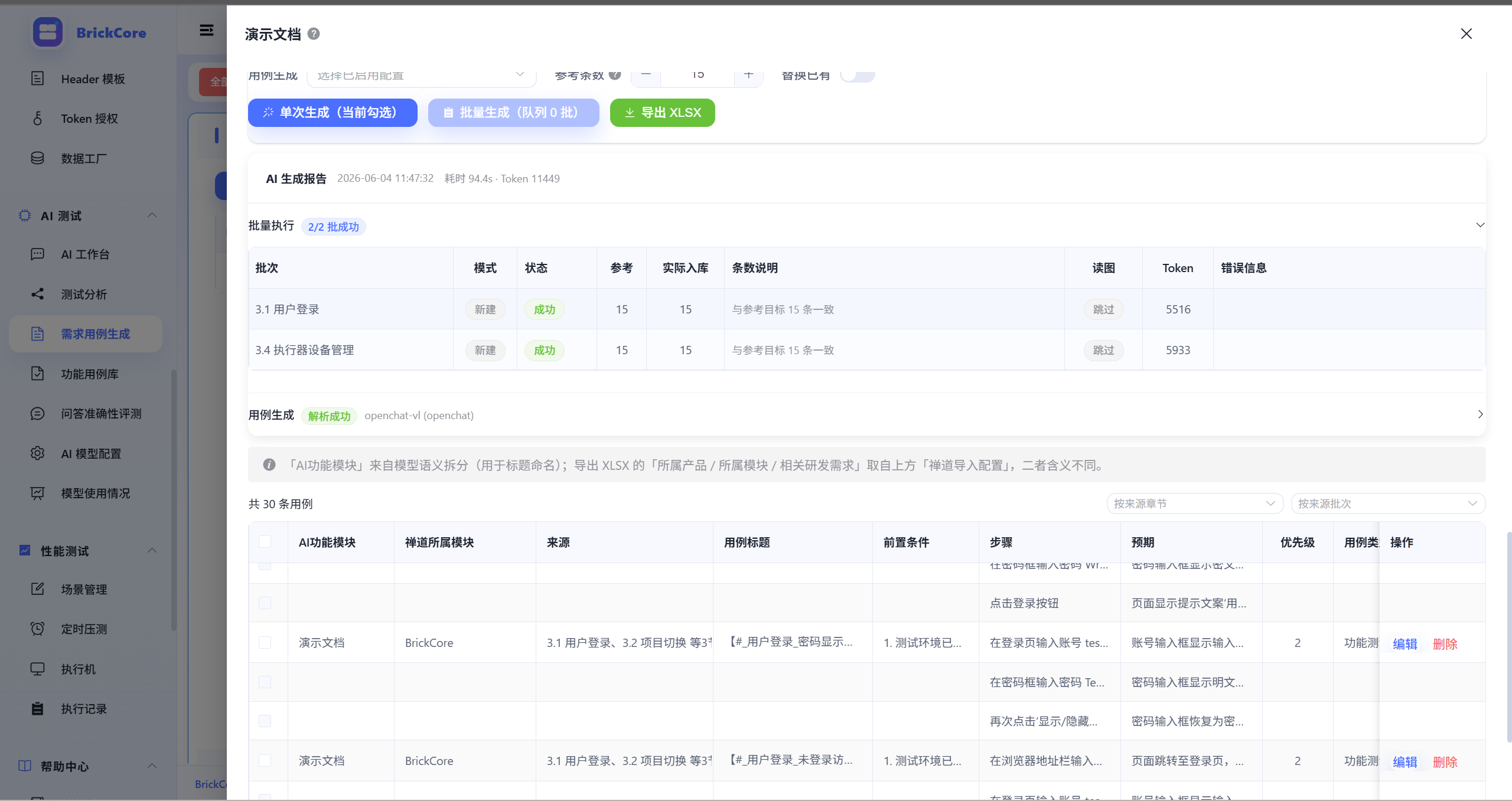Click the 场景管理 edit icon
Image resolution: width=1512 pixels, height=801 pixels.
[37, 589]
